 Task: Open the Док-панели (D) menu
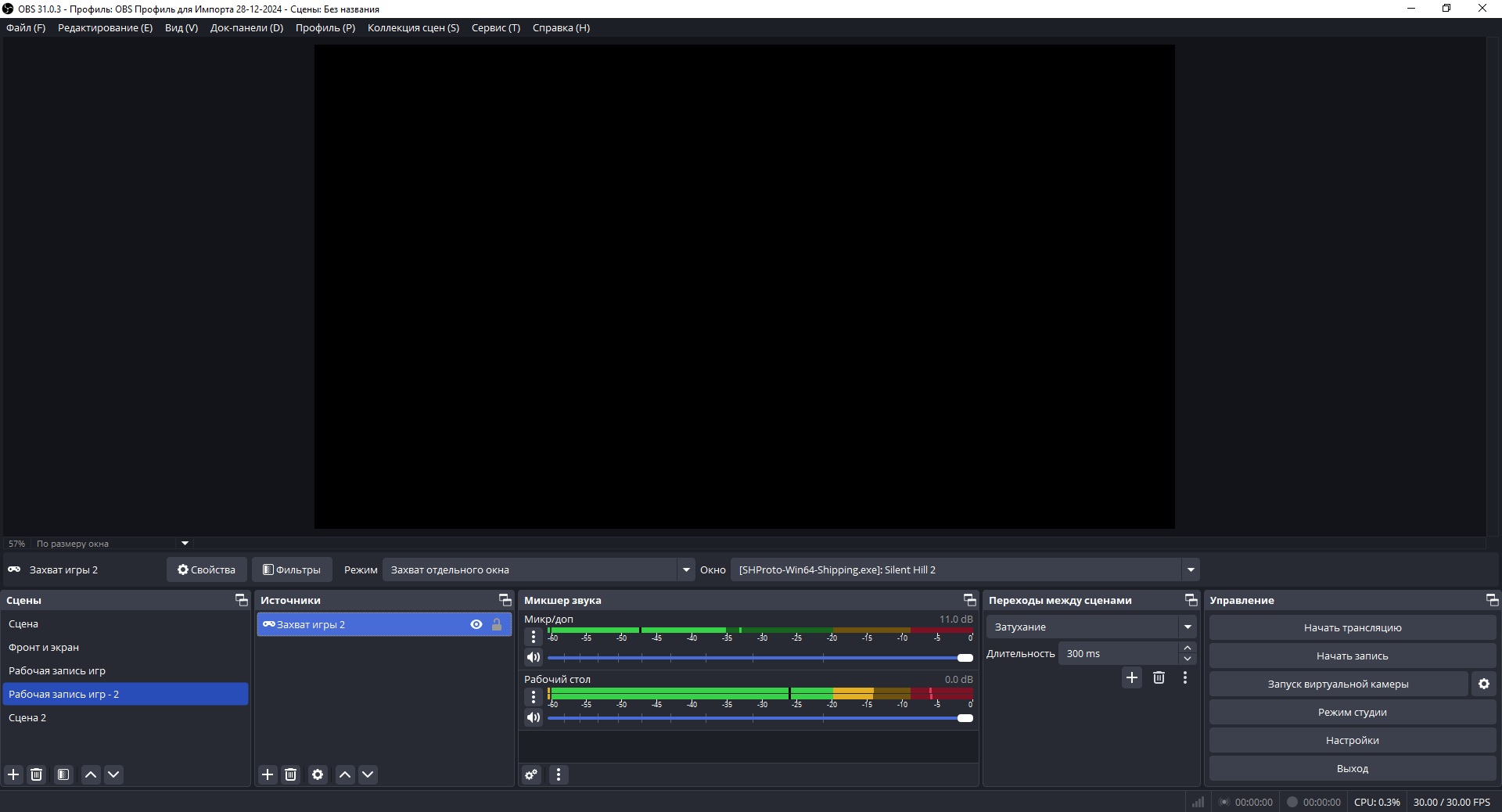click(x=246, y=27)
